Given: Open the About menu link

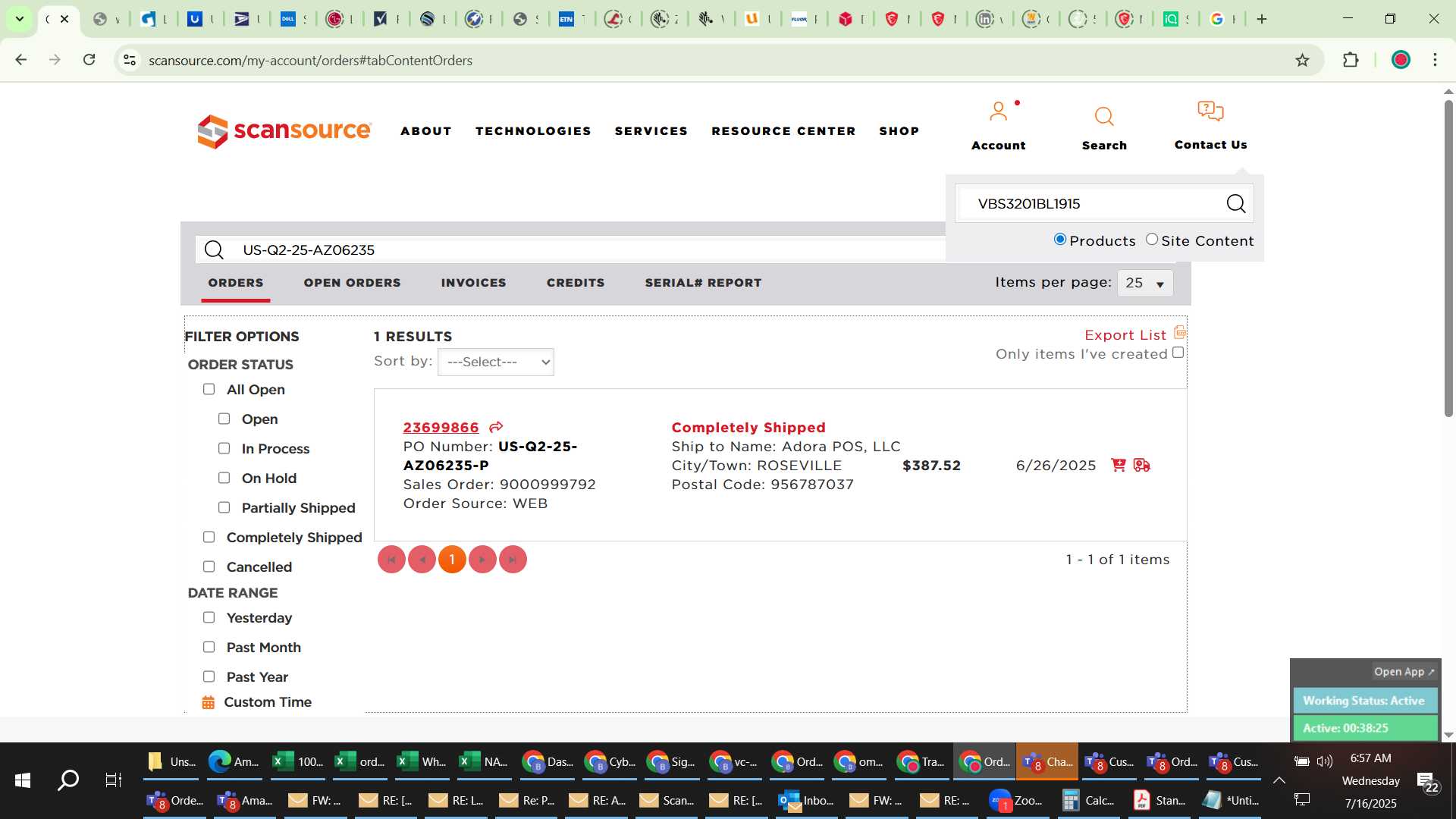Looking at the screenshot, I should [426, 131].
